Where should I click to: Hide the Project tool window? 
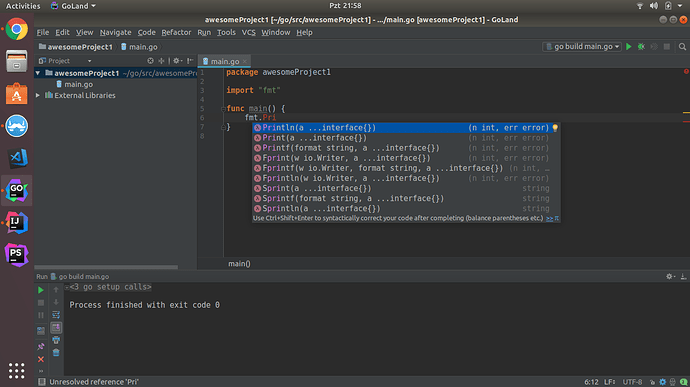coord(190,61)
